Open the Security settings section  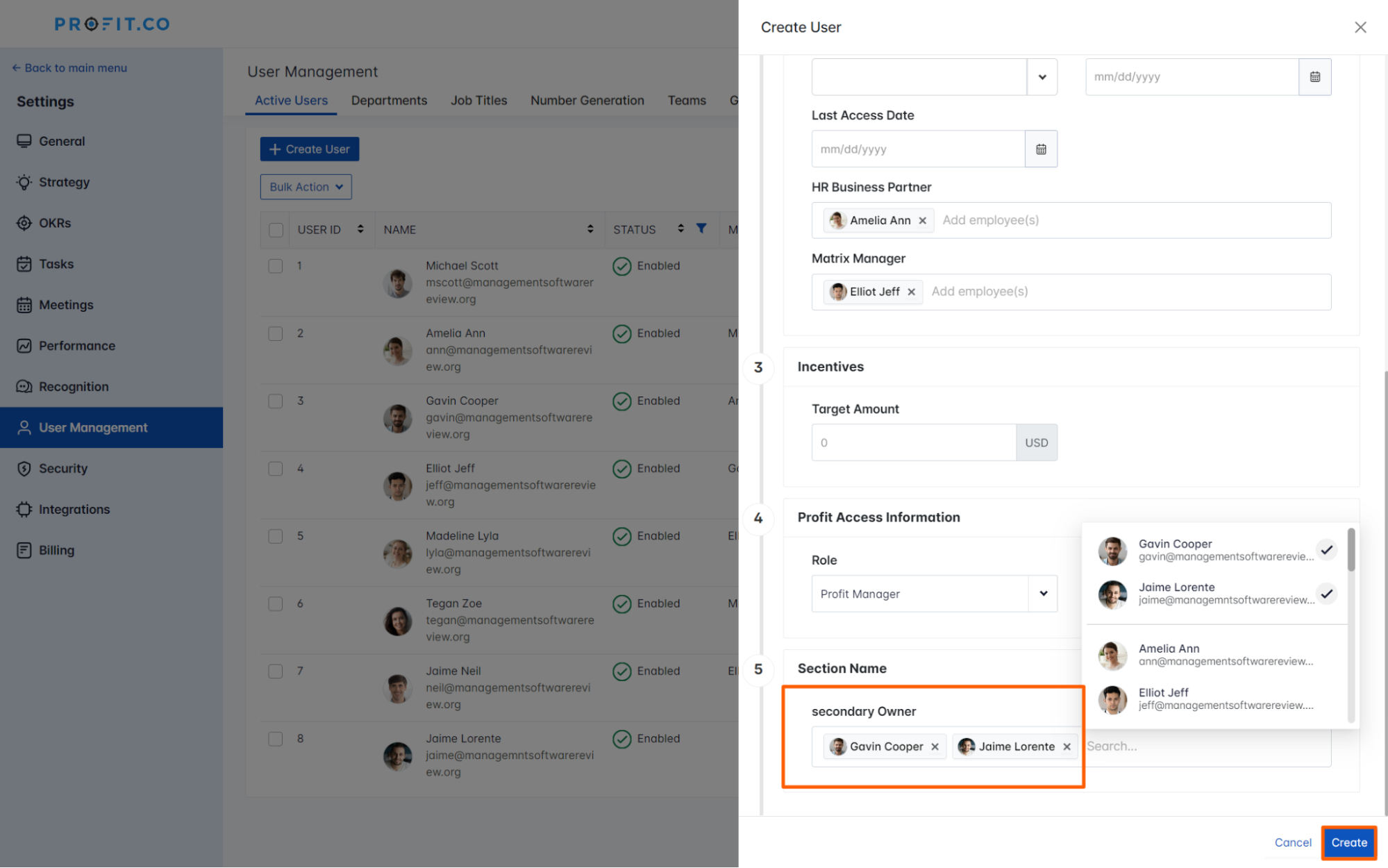coord(62,468)
